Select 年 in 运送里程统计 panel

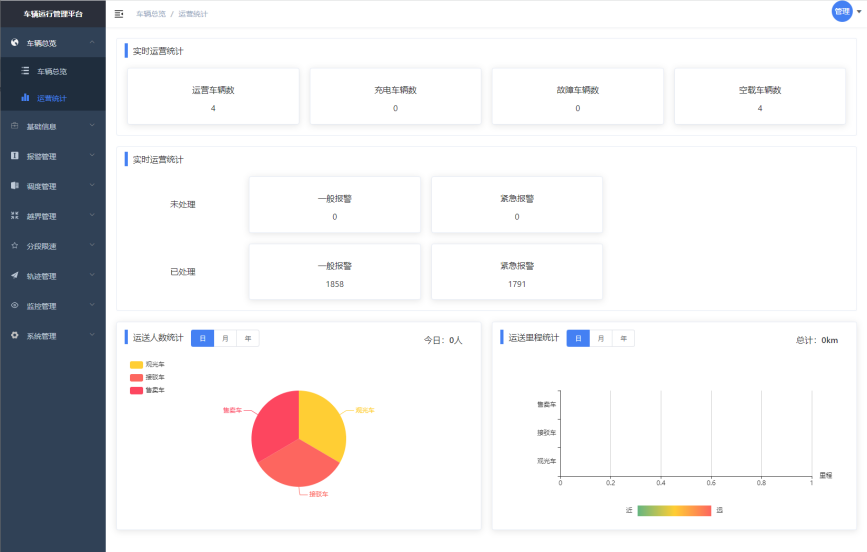point(624,338)
